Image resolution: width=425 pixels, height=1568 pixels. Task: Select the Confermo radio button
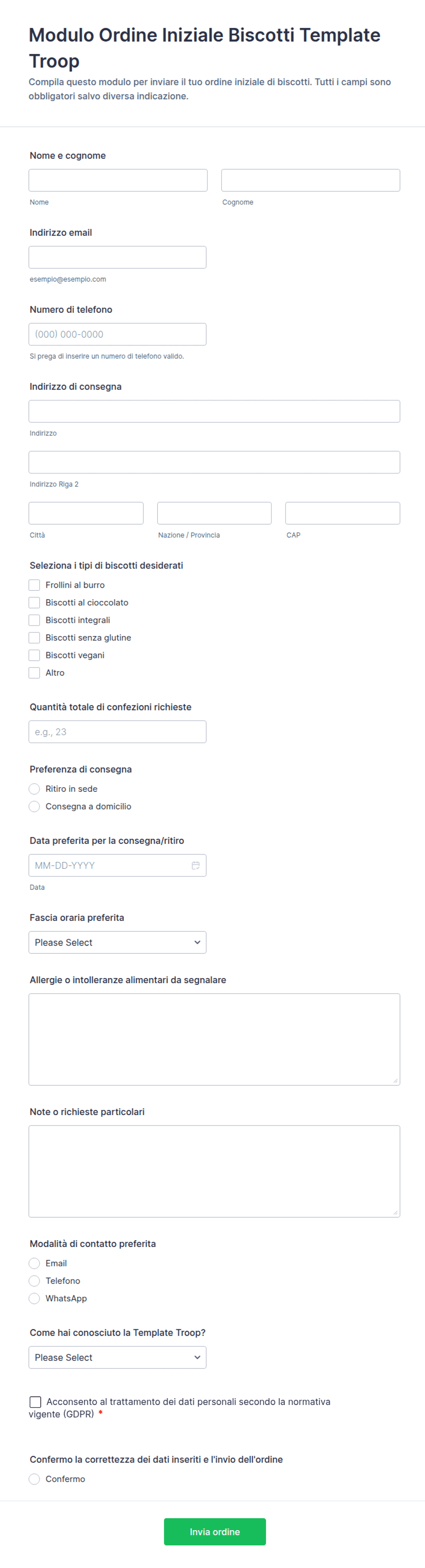(x=34, y=1479)
